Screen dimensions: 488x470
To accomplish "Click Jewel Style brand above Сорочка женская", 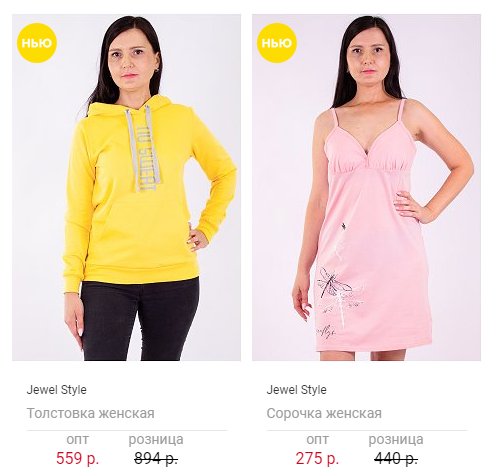I will [296, 390].
